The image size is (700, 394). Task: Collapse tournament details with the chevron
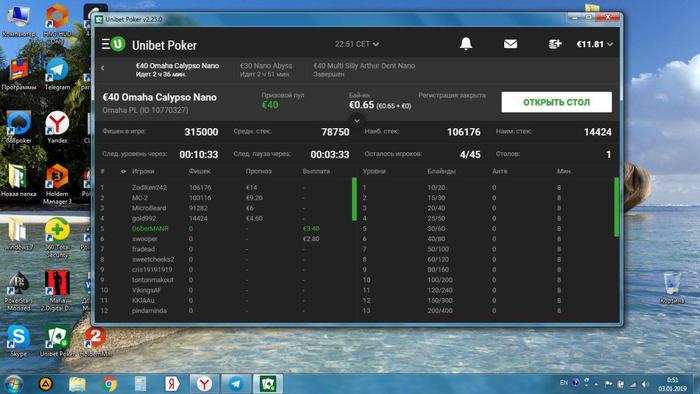click(x=357, y=120)
